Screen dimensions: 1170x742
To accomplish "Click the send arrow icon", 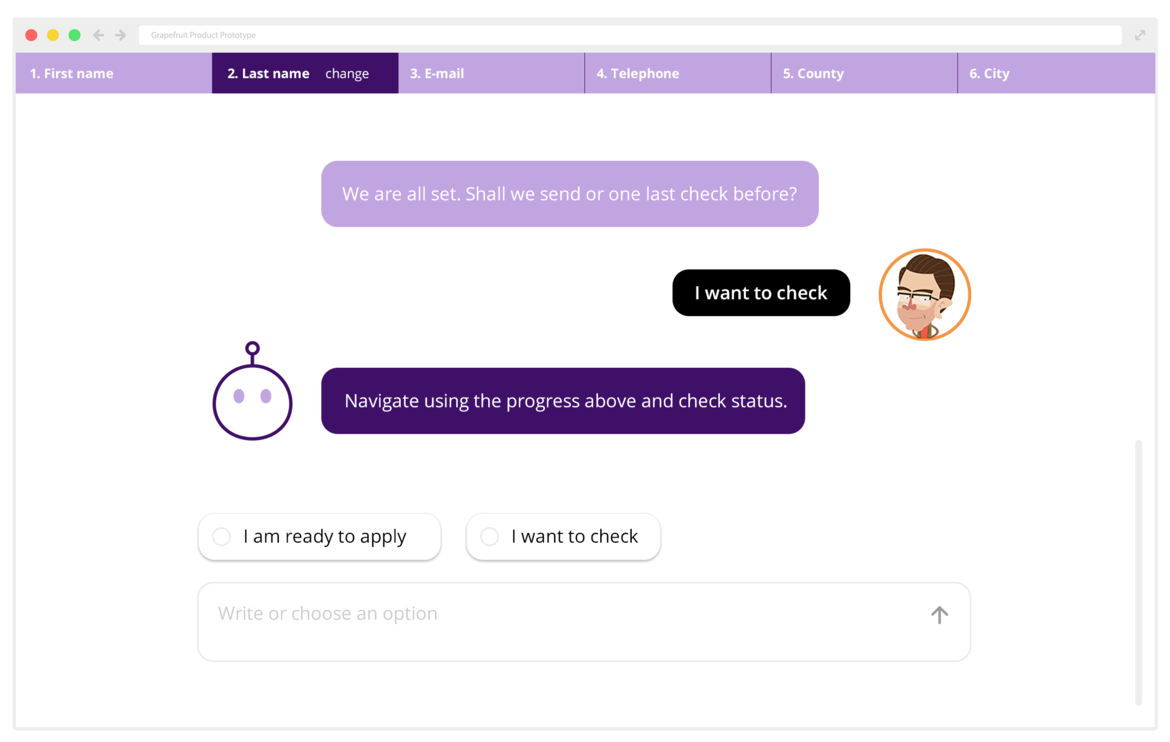I will 939,615.
